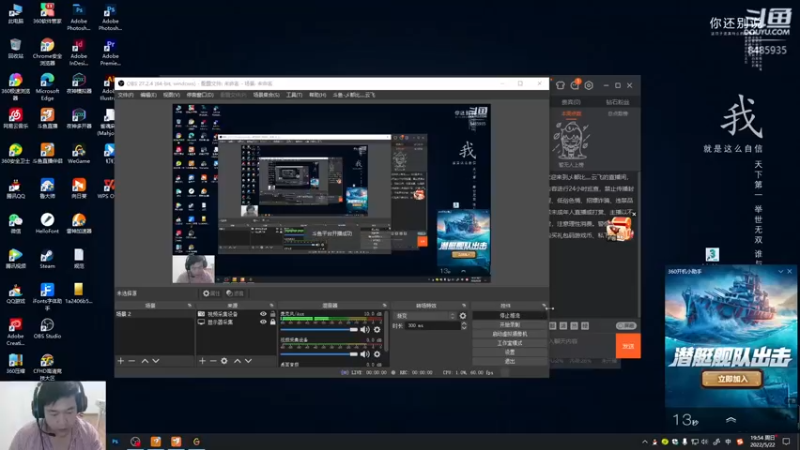Click the orange send button in Douyu chat
The width and height of the screenshot is (800, 450).
tap(628, 346)
